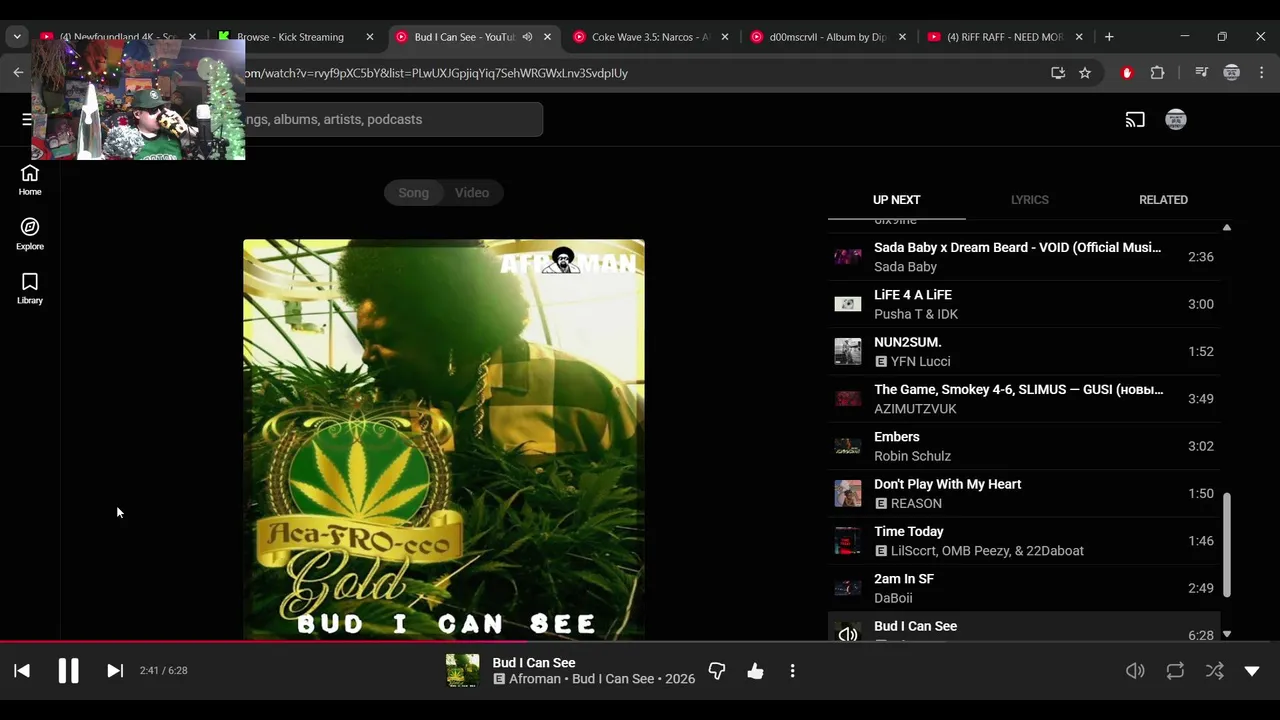Toggle repeat mode
The width and height of the screenshot is (1280, 720).
1175,671
